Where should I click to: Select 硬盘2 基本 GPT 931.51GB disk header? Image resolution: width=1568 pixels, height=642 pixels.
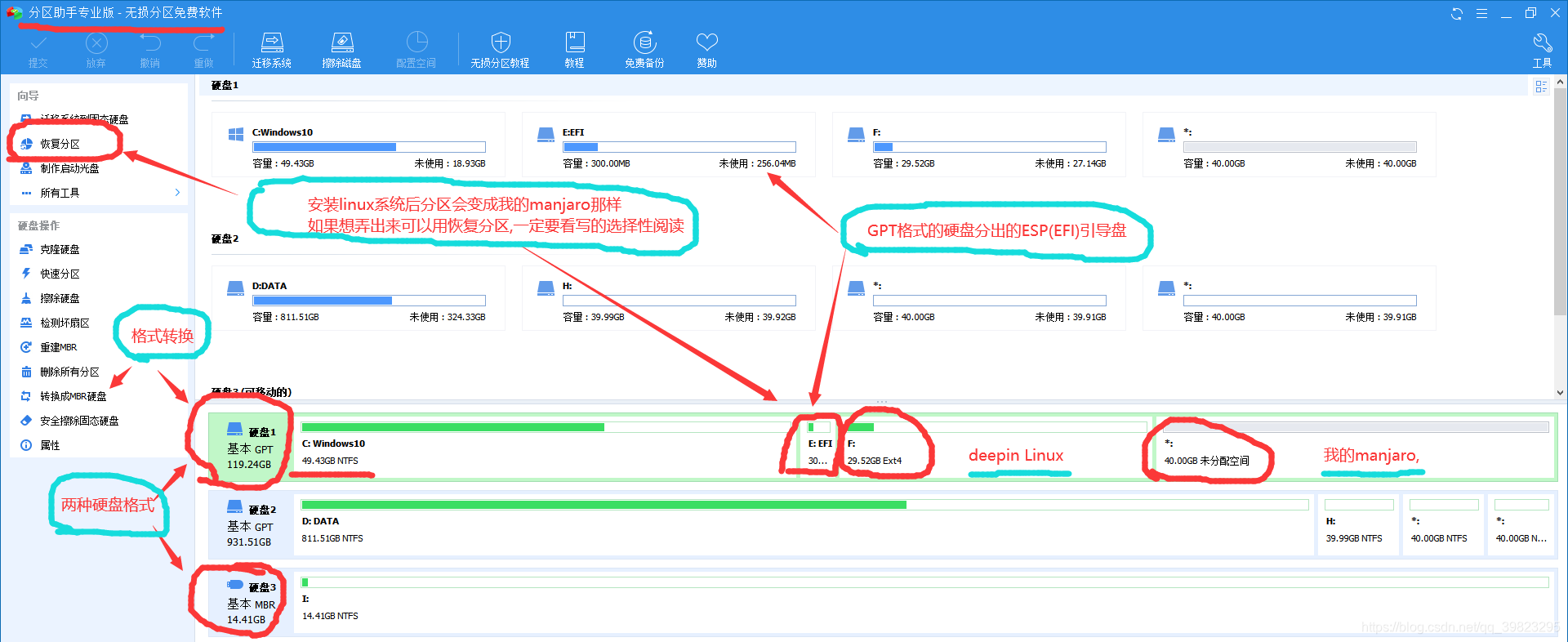pos(250,525)
